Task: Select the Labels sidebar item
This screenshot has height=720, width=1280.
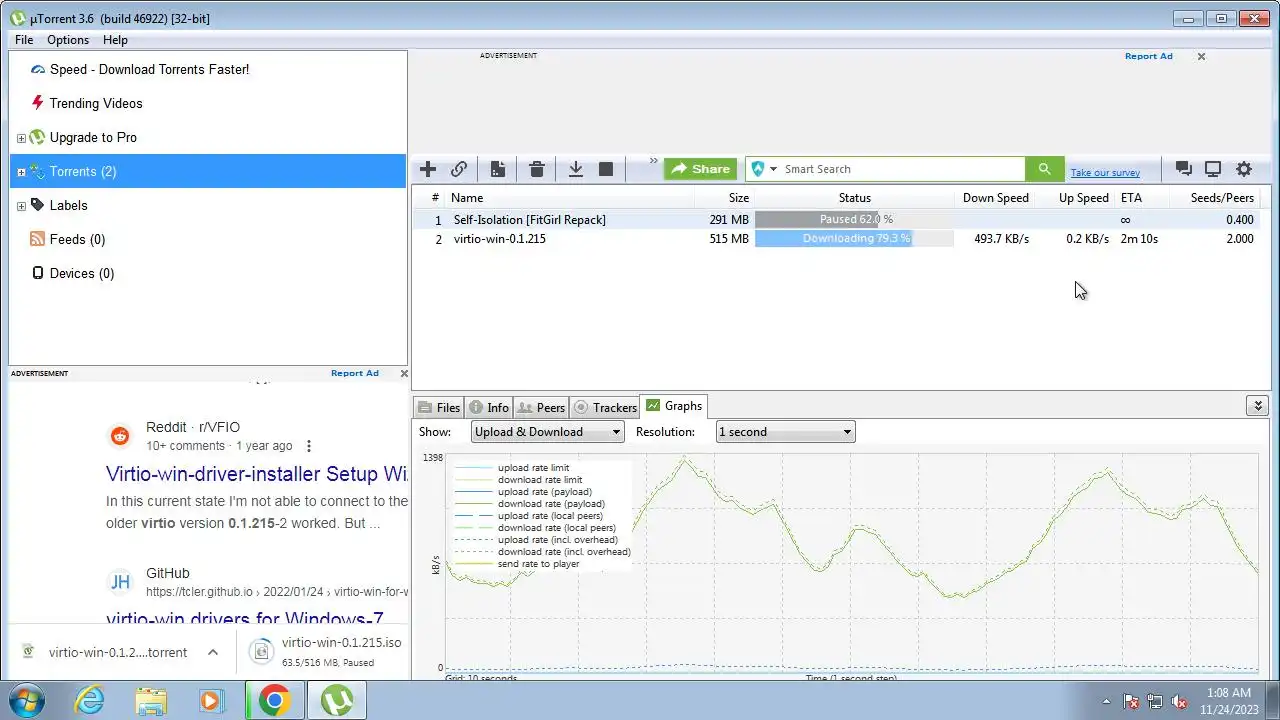Action: 68,205
